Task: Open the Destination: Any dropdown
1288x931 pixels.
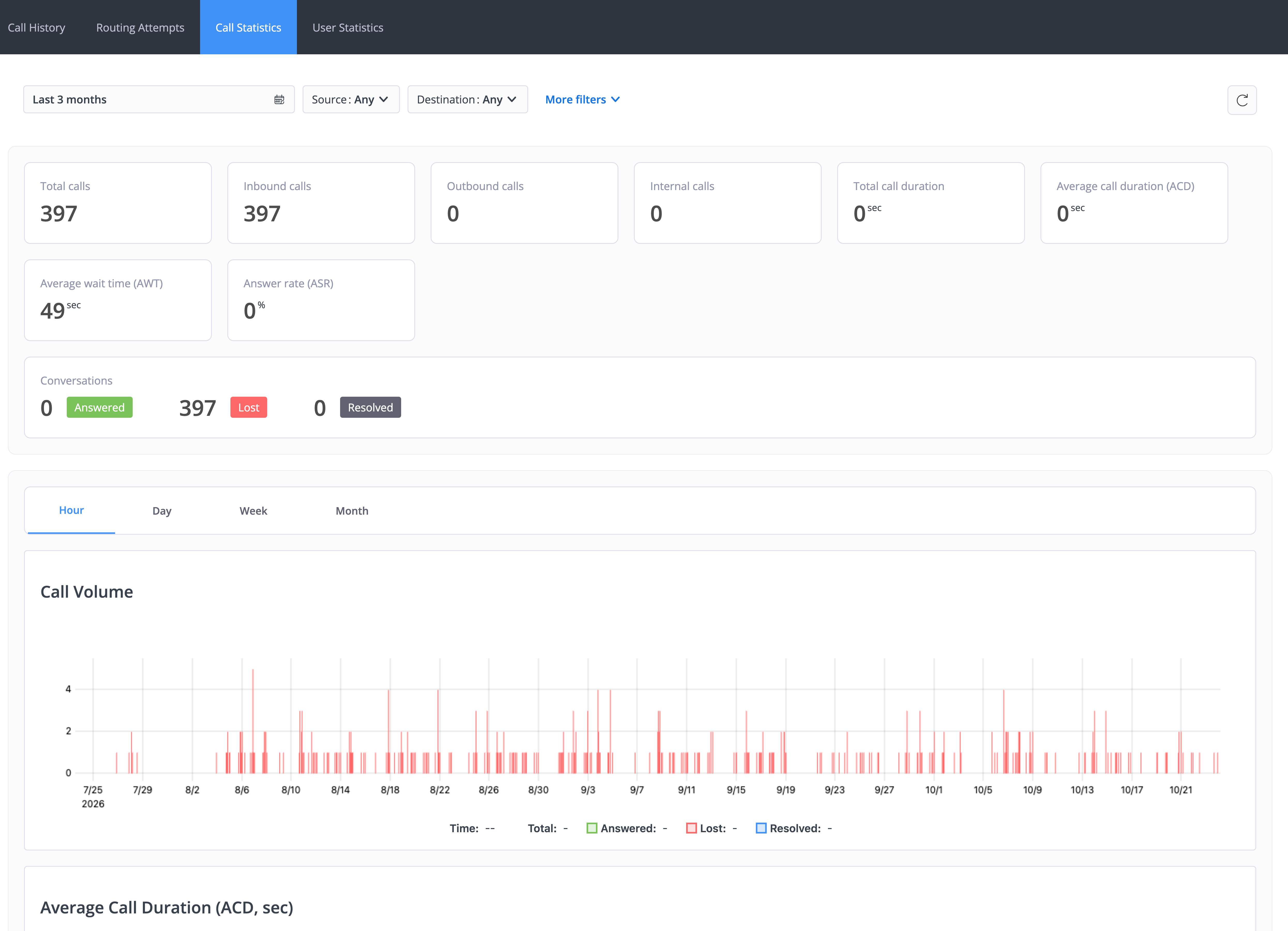Action: [467, 99]
